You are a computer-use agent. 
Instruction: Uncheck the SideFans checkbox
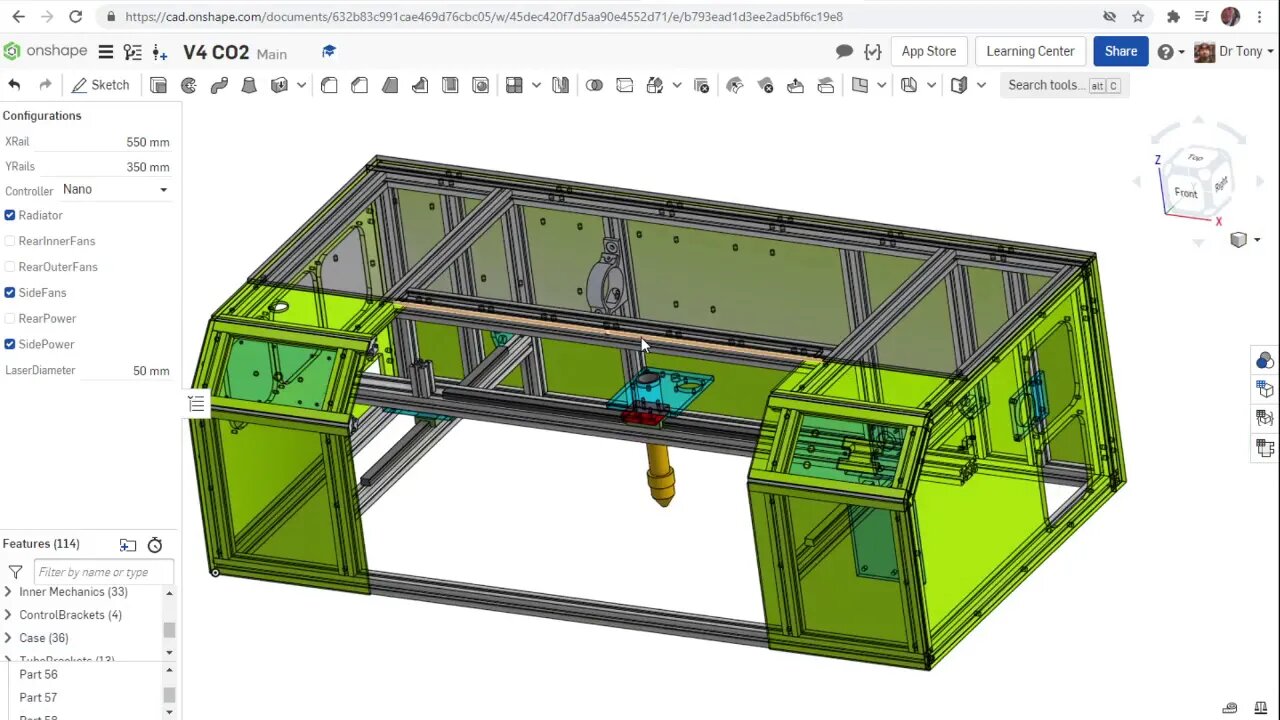click(x=10, y=292)
